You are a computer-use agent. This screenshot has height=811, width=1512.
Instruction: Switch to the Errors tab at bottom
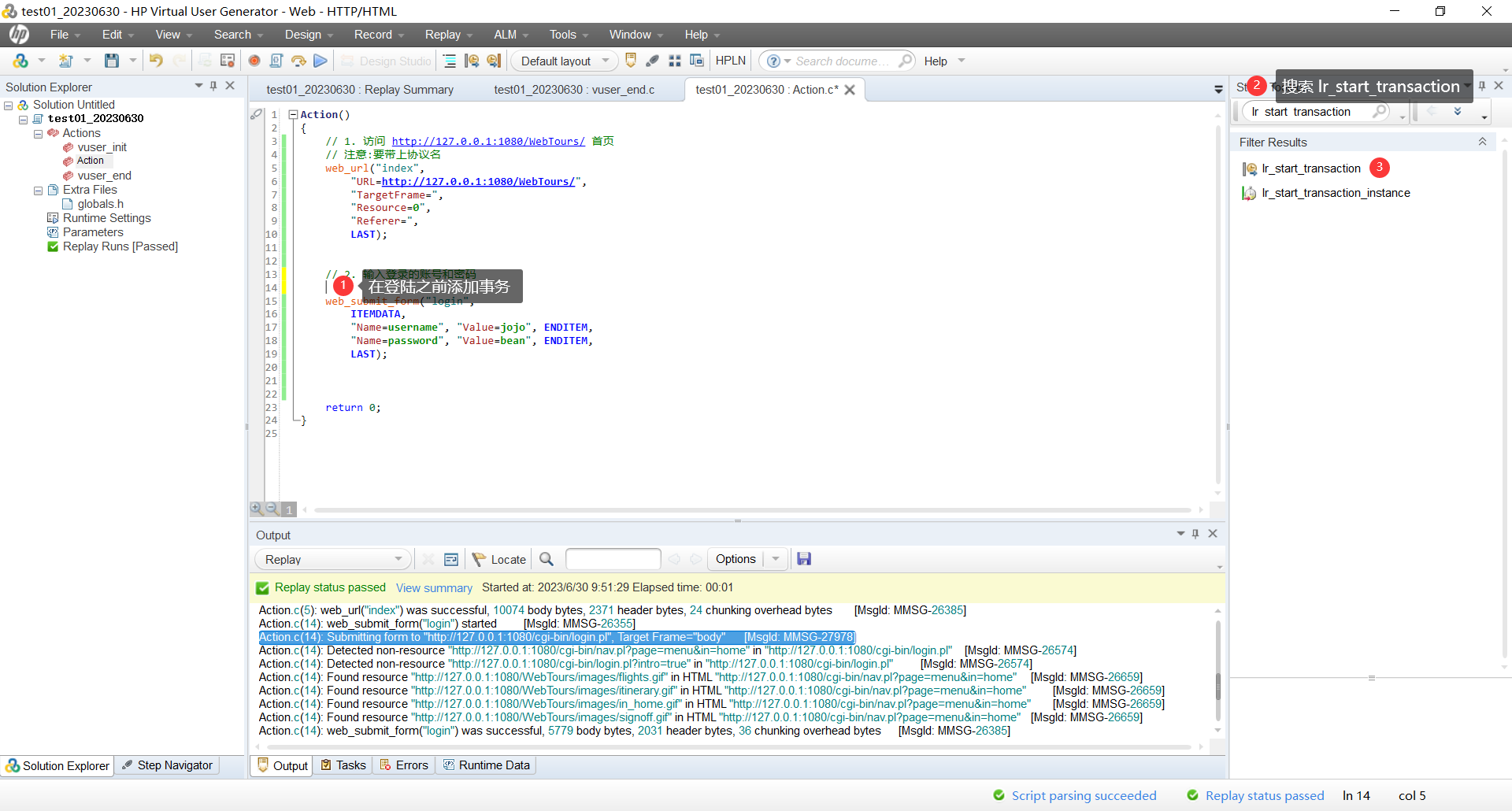[404, 765]
